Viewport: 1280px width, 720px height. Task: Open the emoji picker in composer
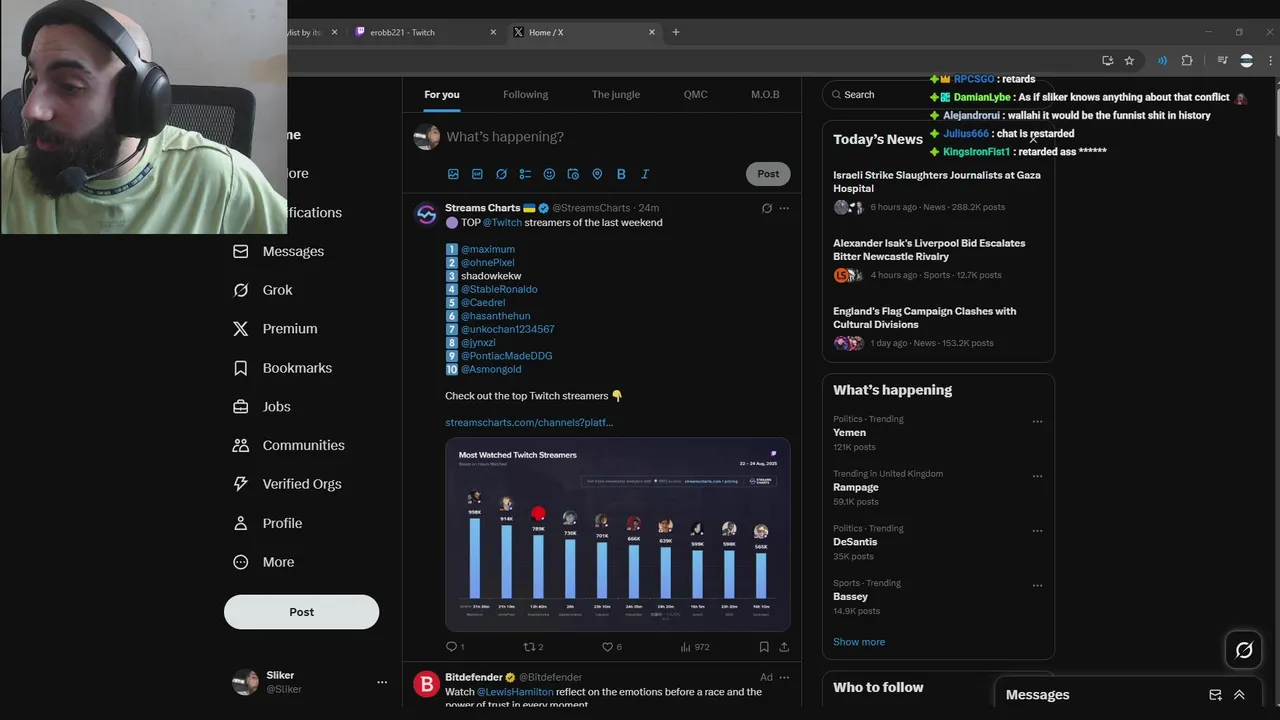[x=549, y=174]
